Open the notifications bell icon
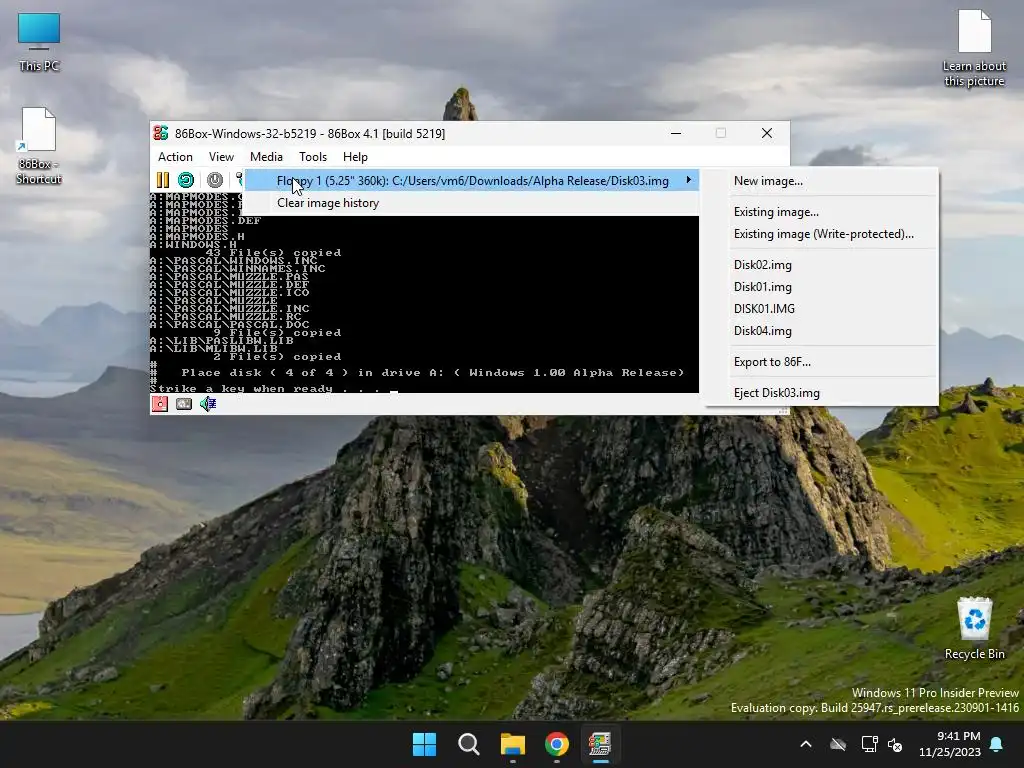1024x768 pixels. (x=997, y=744)
